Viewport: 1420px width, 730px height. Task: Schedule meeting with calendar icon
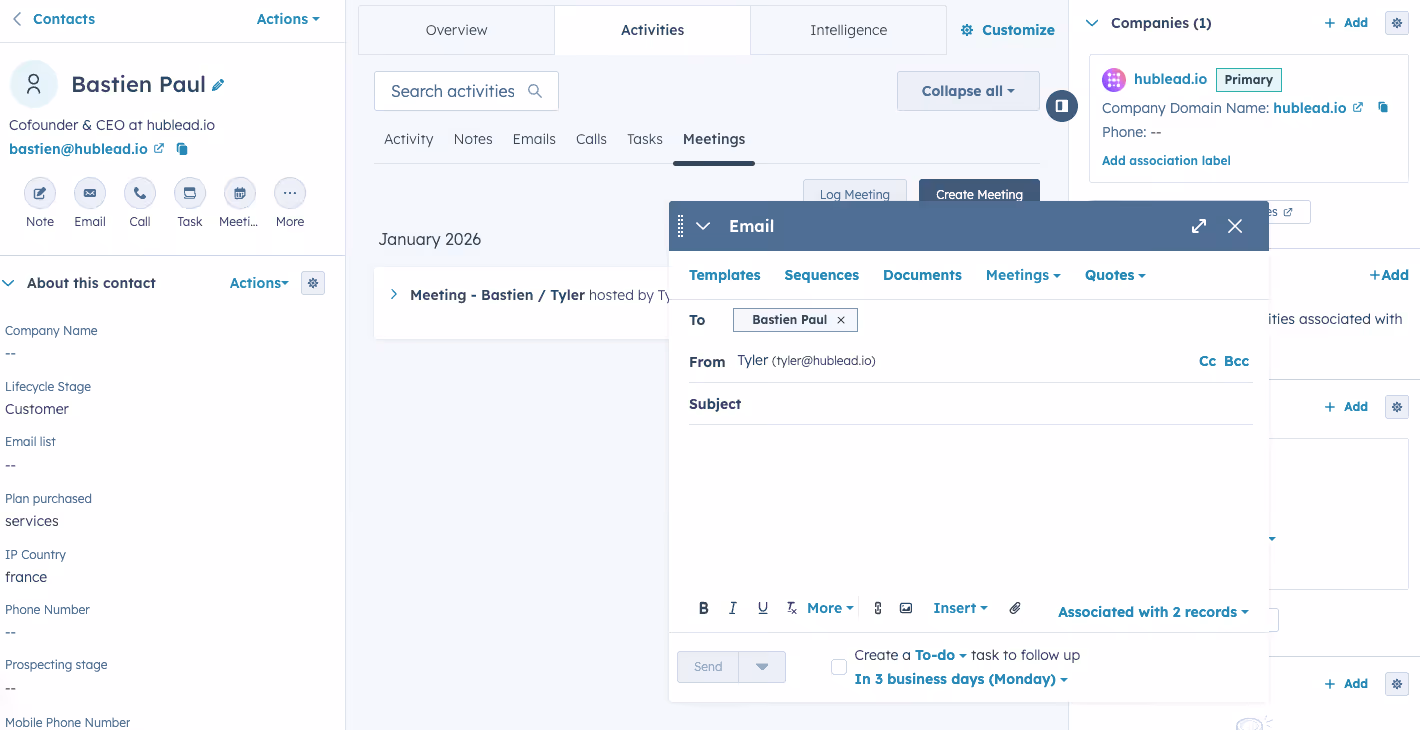[x=240, y=193]
